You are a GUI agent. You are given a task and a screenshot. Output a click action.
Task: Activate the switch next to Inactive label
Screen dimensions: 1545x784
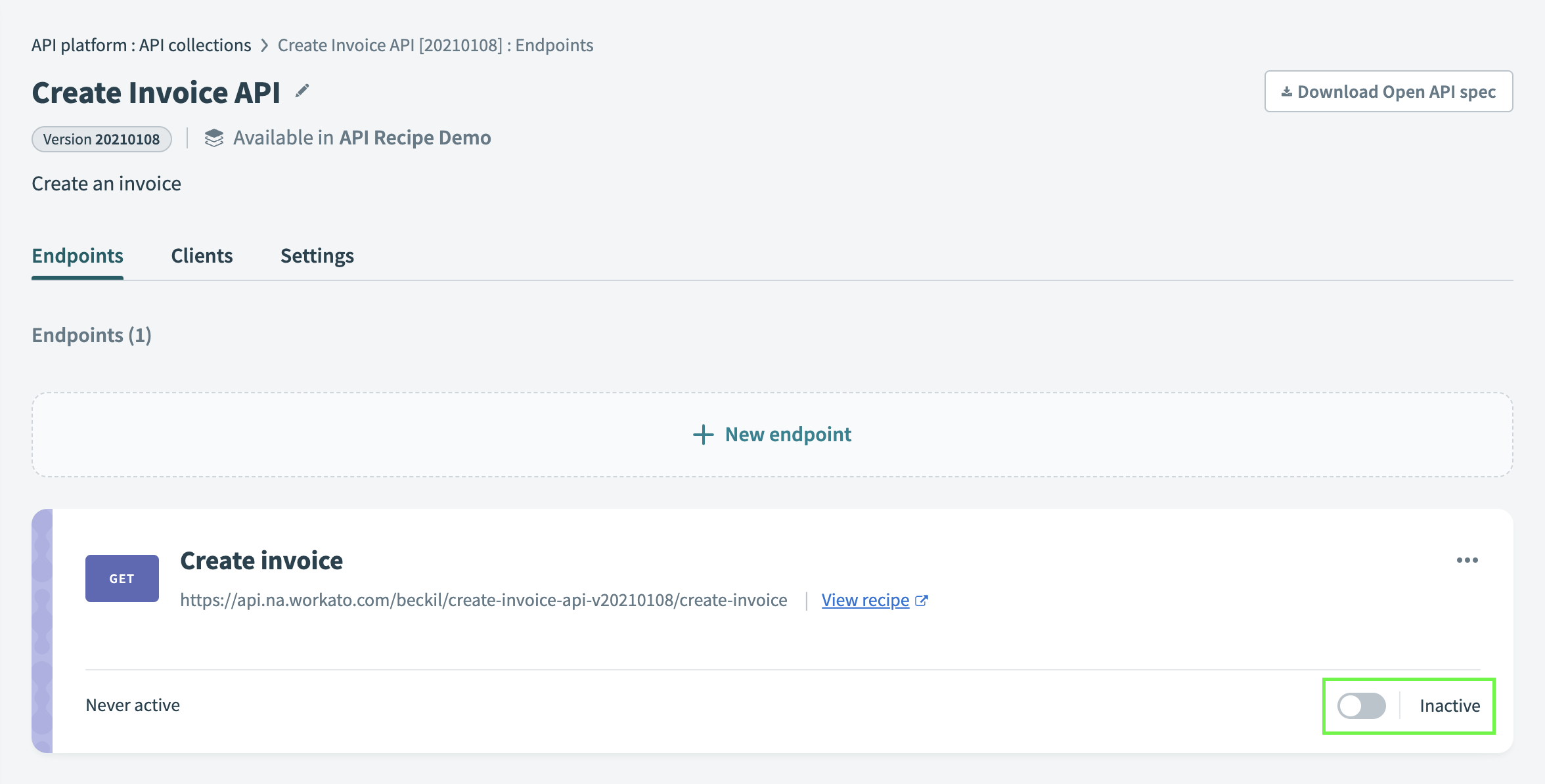tap(1361, 706)
